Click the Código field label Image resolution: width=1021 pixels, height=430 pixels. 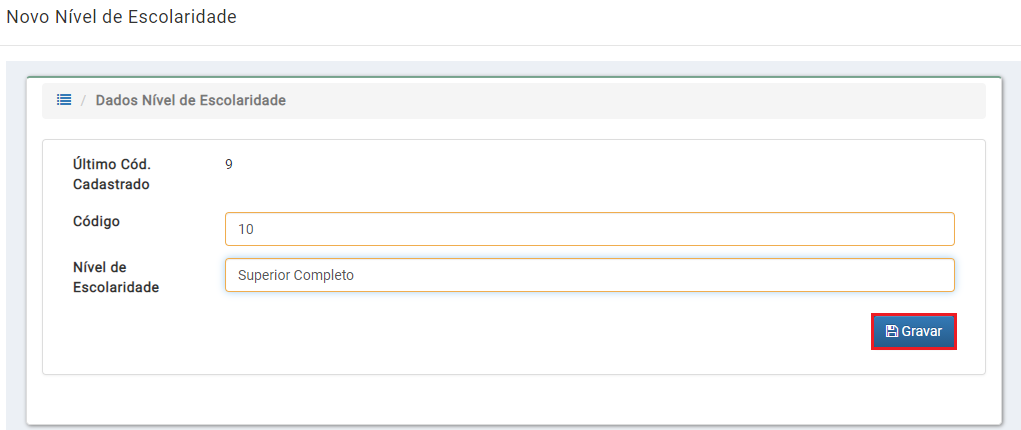tap(96, 222)
